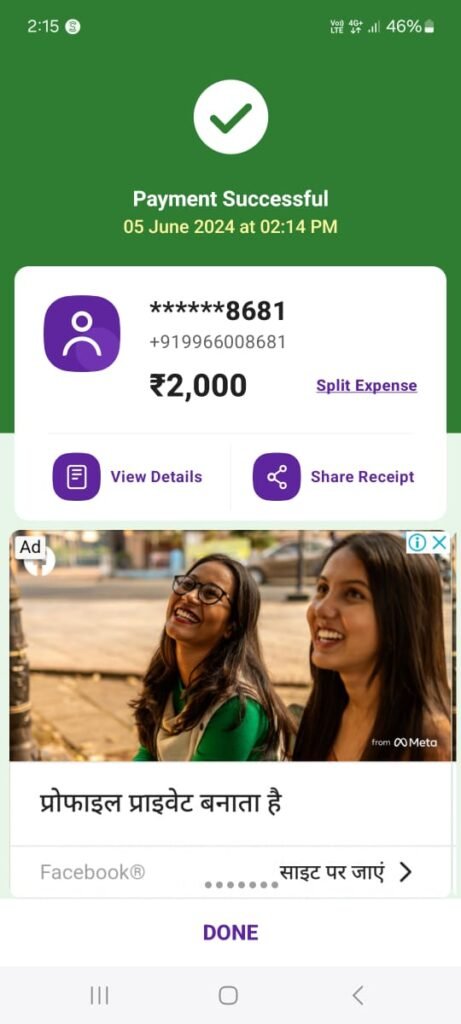
Task: Tap the View Details document icon
Action: pos(76,477)
